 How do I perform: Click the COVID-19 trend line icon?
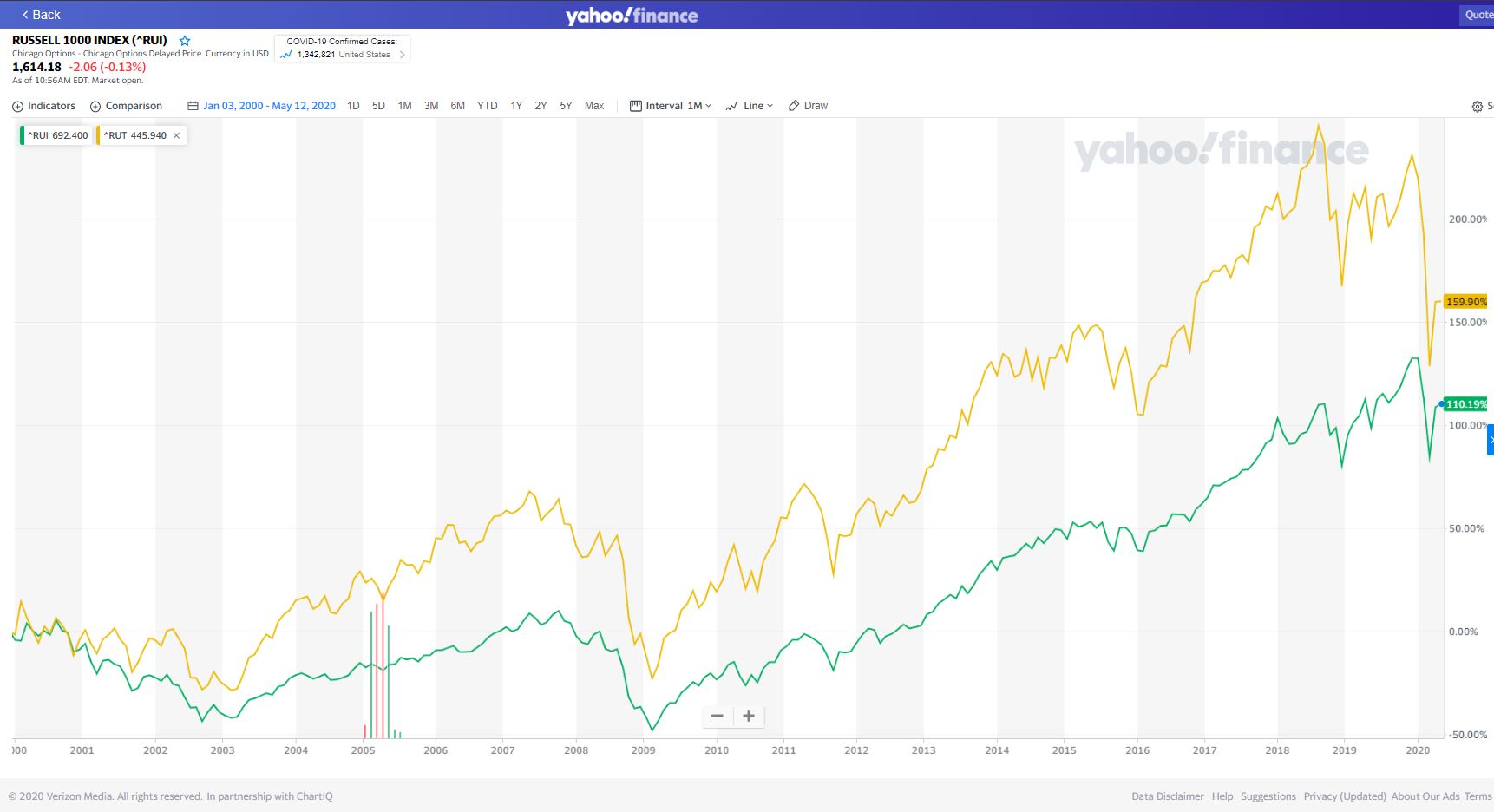(286, 55)
